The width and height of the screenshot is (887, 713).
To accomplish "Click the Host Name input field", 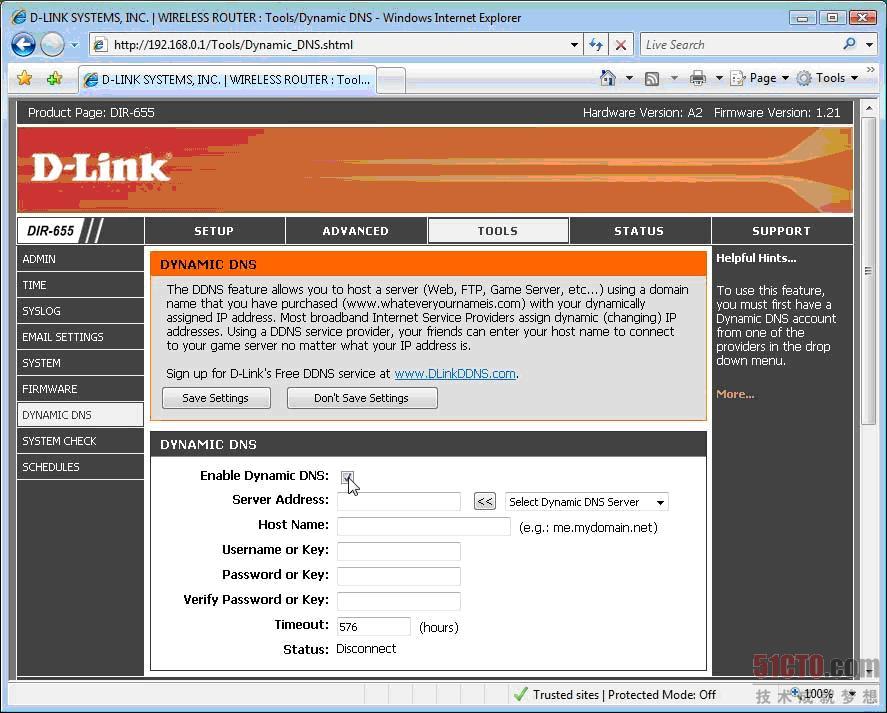I will (x=424, y=526).
